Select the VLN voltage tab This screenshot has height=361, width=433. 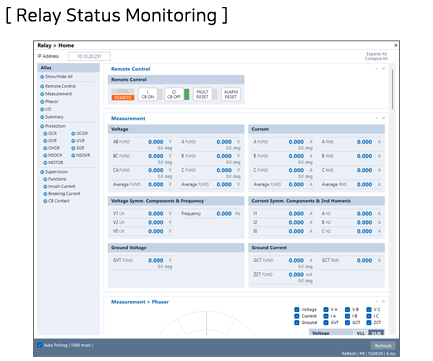coord(376,333)
